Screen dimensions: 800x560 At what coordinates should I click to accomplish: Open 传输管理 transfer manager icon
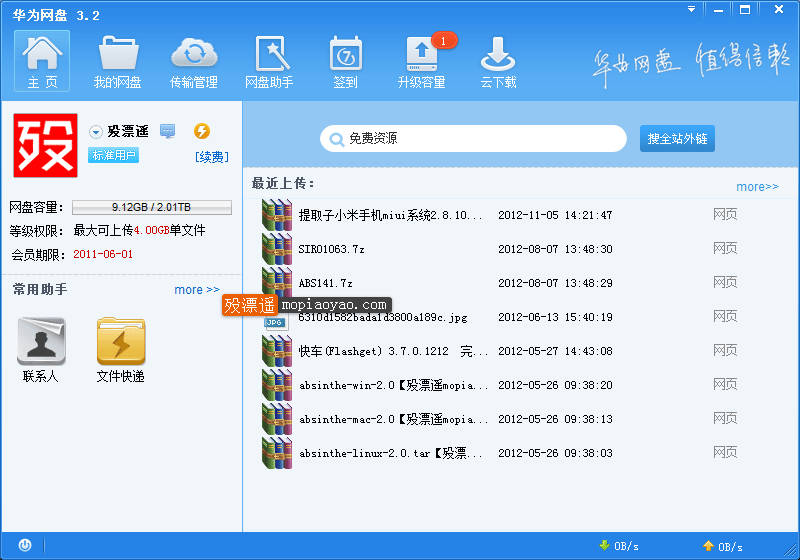tap(194, 61)
